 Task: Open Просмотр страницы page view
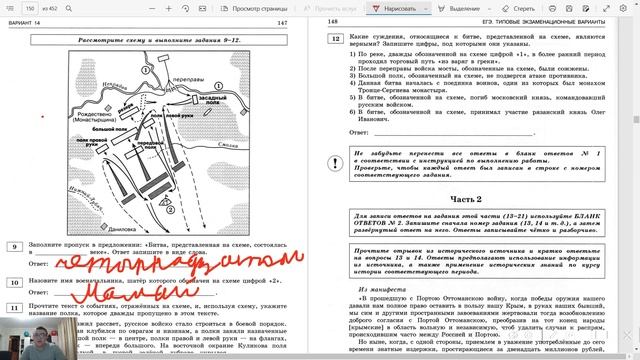coord(254,8)
